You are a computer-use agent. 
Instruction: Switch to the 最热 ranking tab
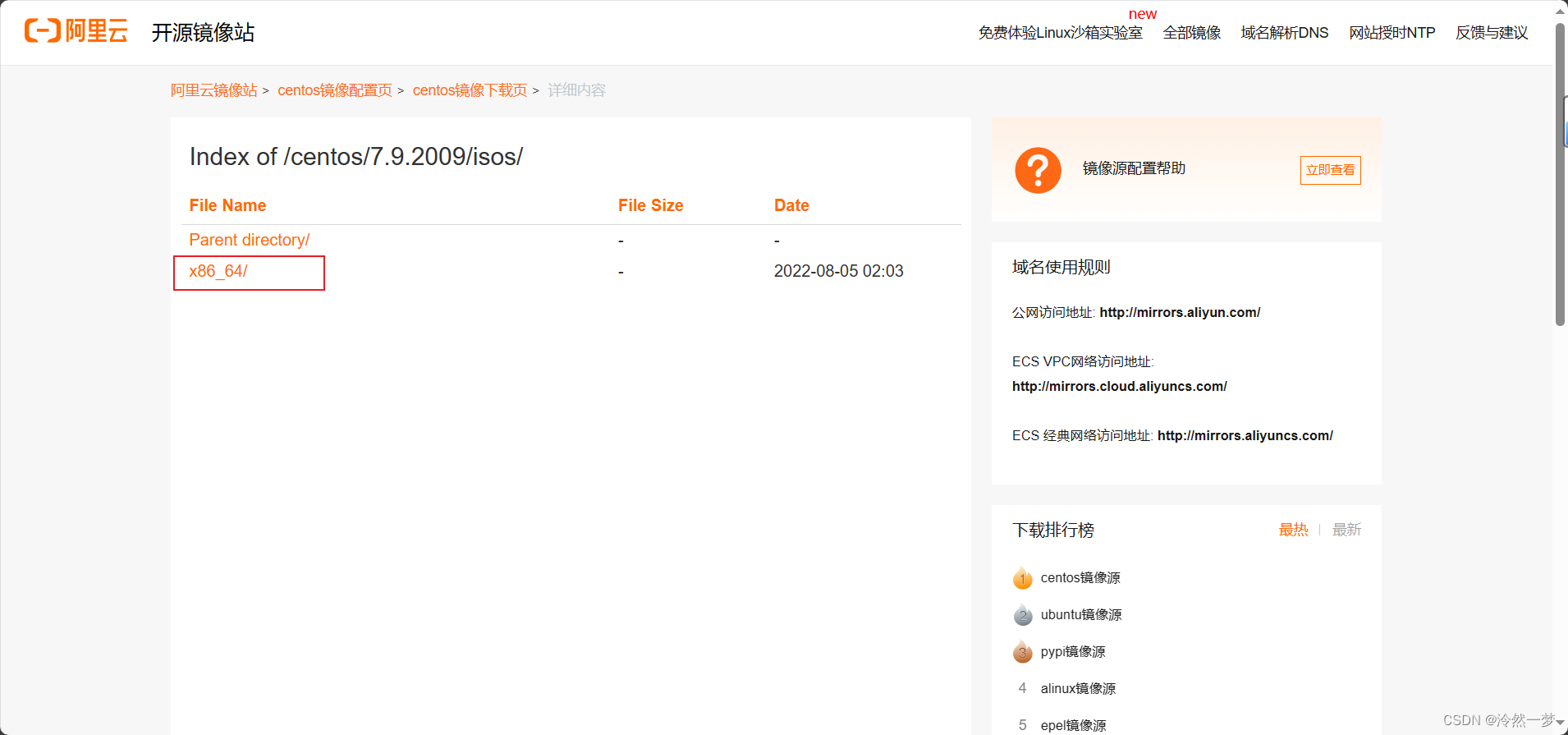1293,530
